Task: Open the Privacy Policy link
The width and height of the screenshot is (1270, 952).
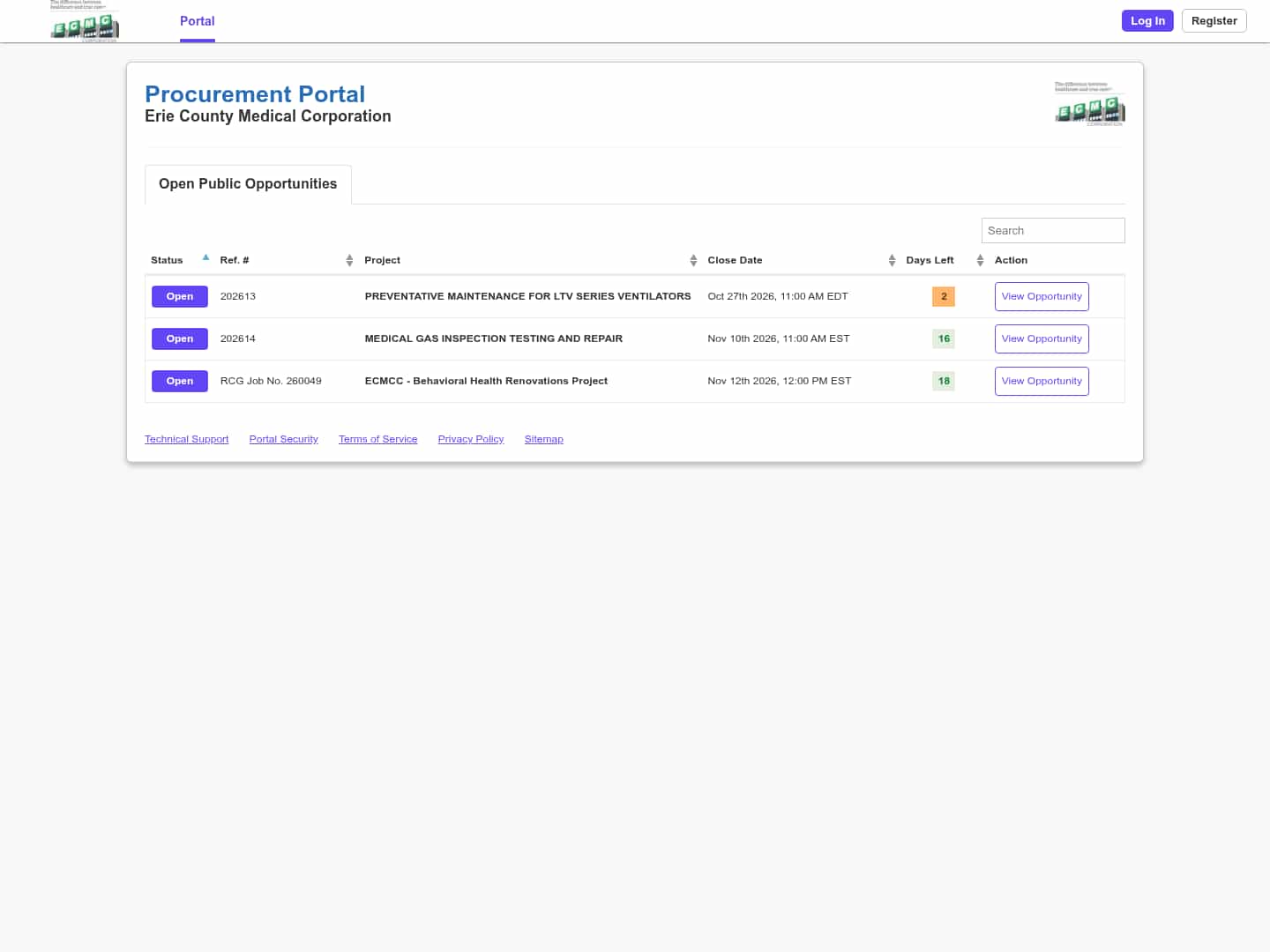Action: tap(471, 439)
